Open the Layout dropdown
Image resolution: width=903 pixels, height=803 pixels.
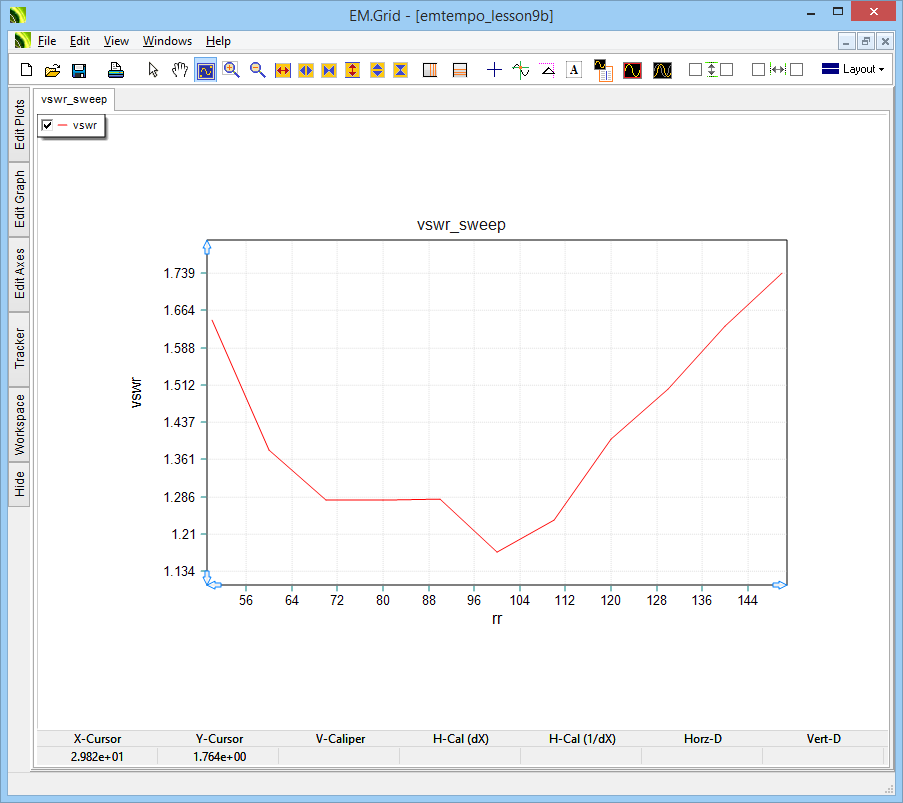click(x=853, y=70)
